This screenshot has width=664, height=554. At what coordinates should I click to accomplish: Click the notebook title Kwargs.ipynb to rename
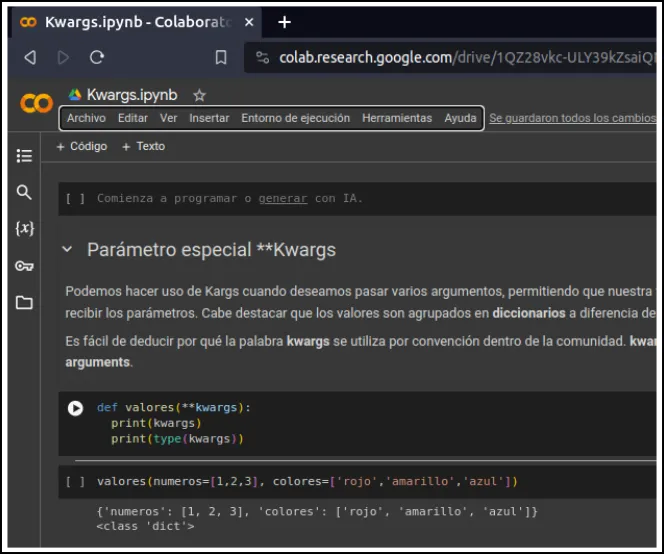(x=132, y=95)
